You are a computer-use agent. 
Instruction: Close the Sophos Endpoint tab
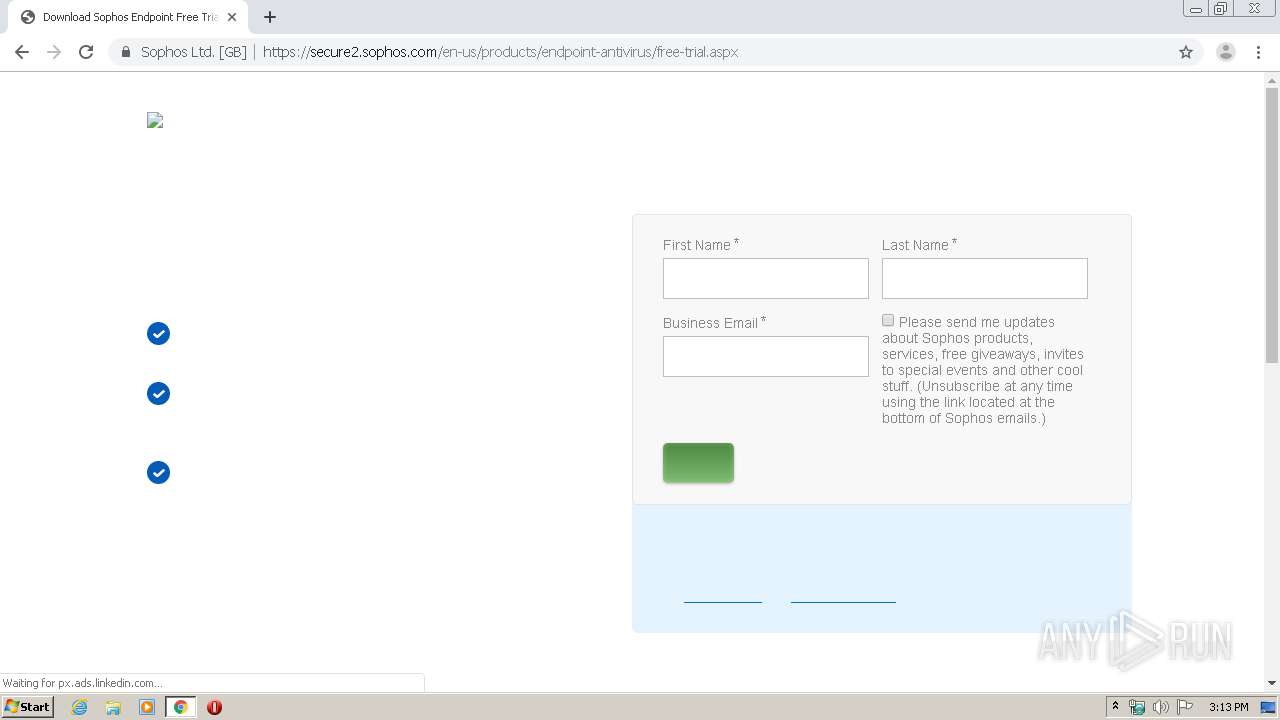click(232, 17)
